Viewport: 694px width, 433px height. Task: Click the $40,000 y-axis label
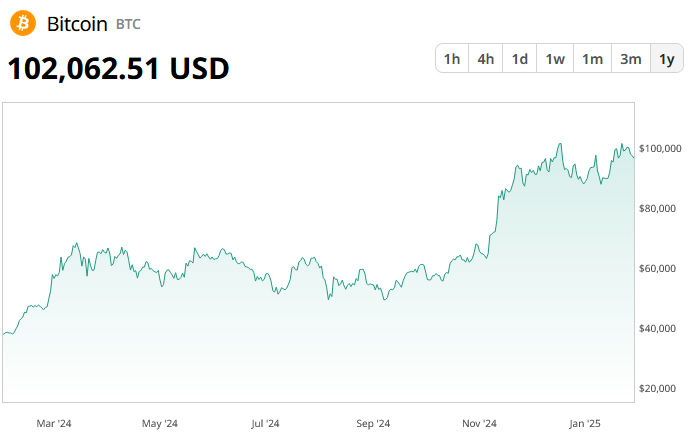(660, 329)
